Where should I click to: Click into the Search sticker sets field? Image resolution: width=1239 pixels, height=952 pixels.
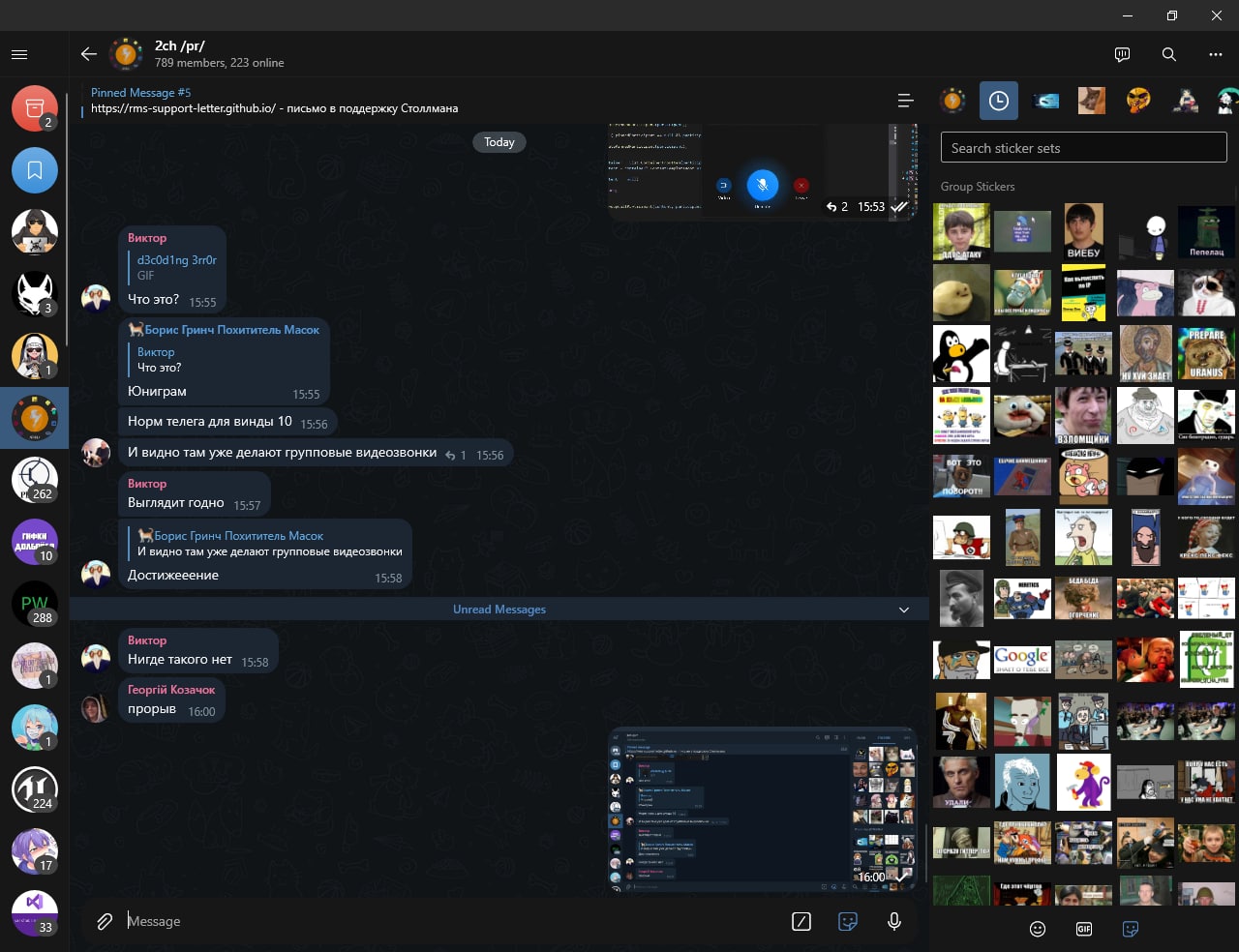pos(1083,148)
